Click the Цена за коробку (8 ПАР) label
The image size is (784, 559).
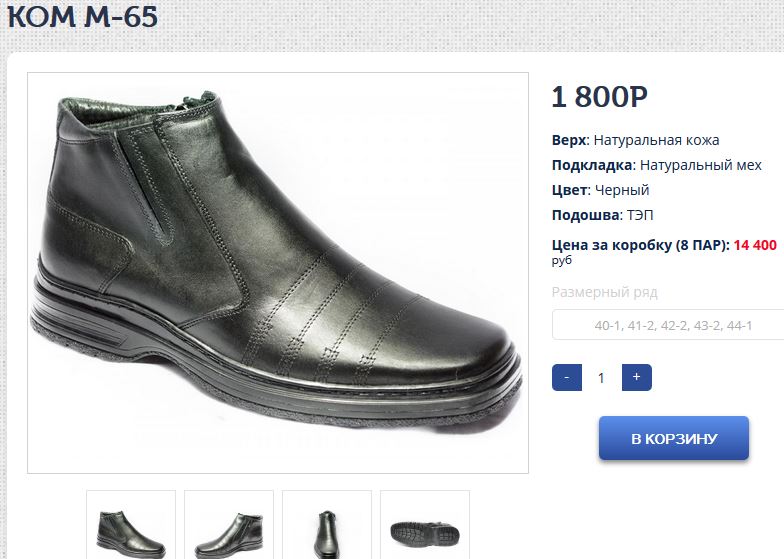click(x=640, y=244)
